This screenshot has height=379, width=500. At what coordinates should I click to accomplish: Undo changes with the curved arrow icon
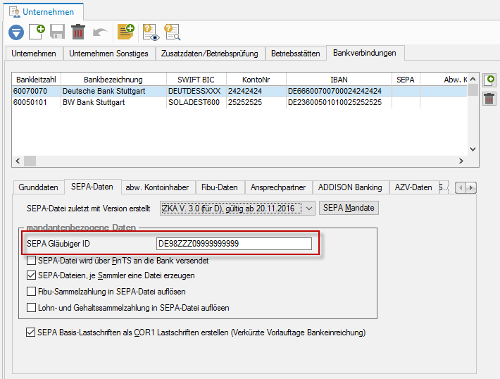click(x=100, y=32)
